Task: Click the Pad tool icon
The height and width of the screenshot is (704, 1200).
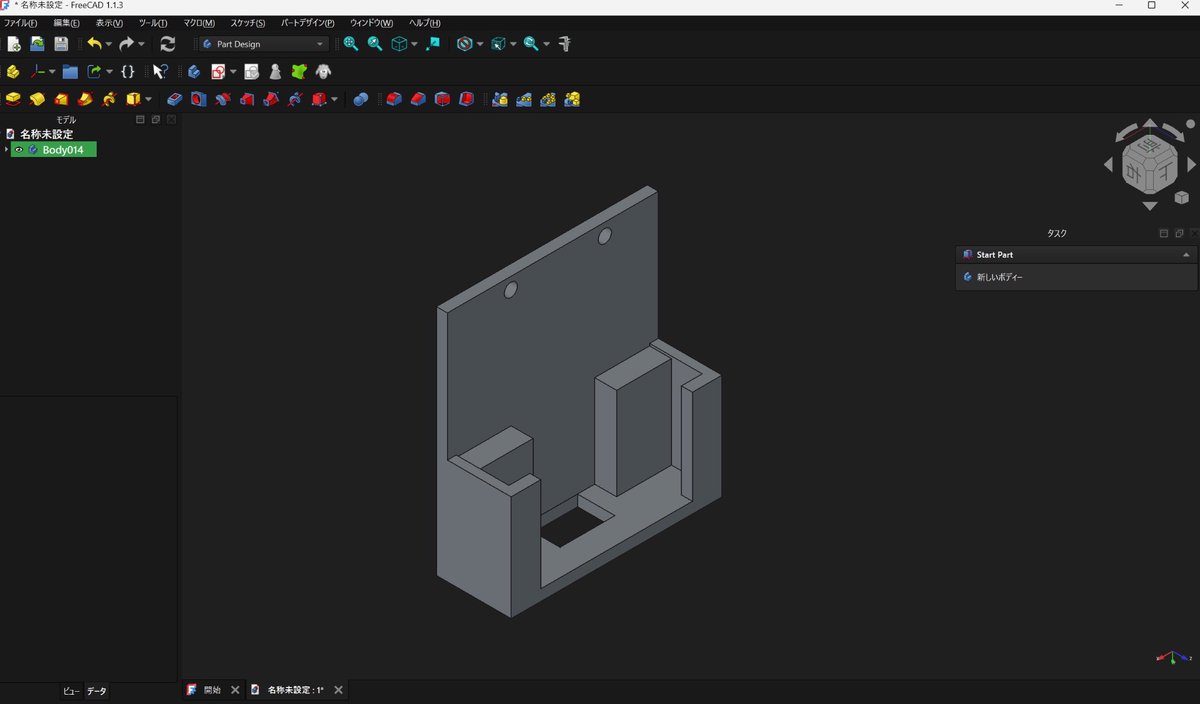Action: (x=13, y=99)
